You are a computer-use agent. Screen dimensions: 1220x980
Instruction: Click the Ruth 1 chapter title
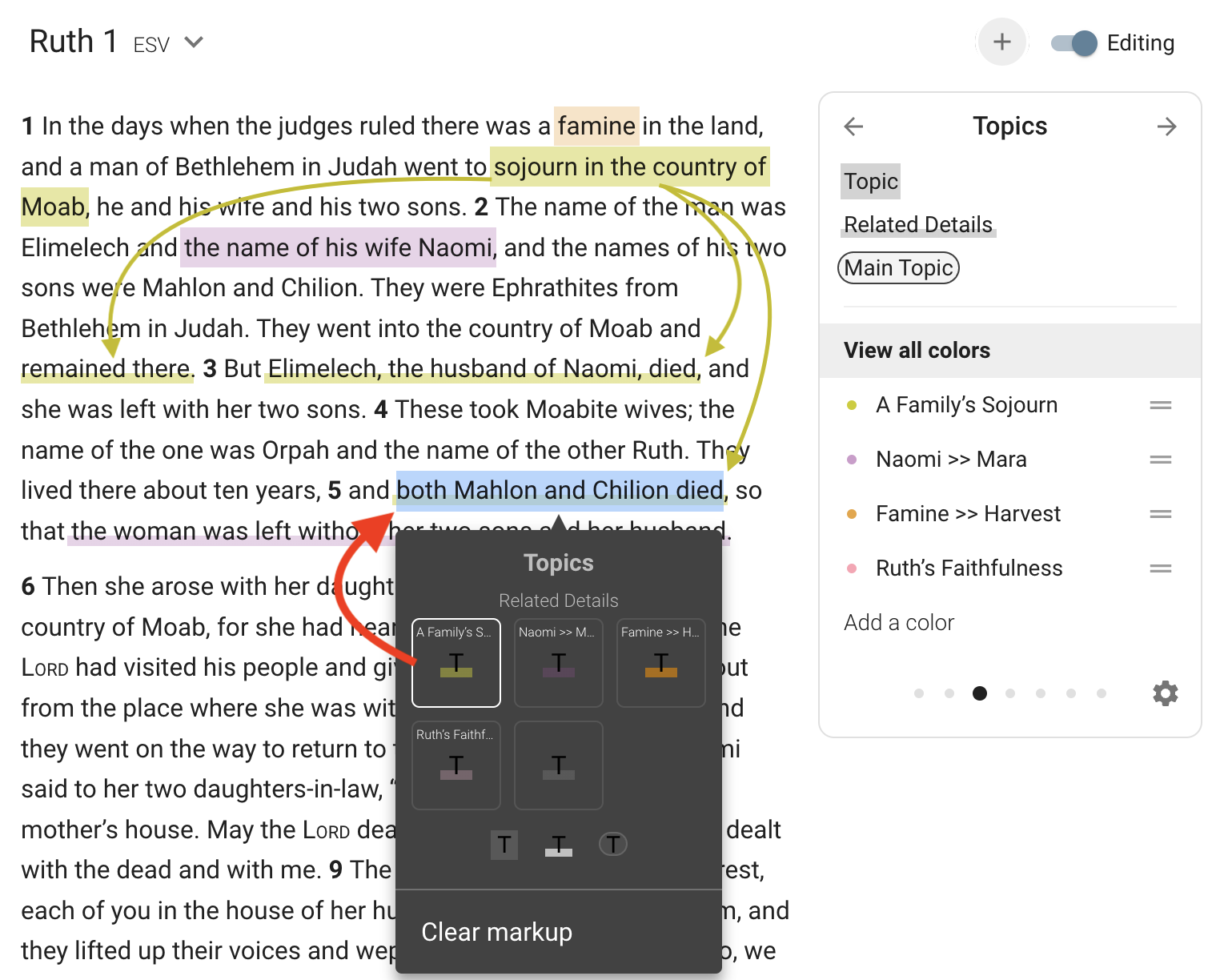pyautogui.click(x=74, y=42)
